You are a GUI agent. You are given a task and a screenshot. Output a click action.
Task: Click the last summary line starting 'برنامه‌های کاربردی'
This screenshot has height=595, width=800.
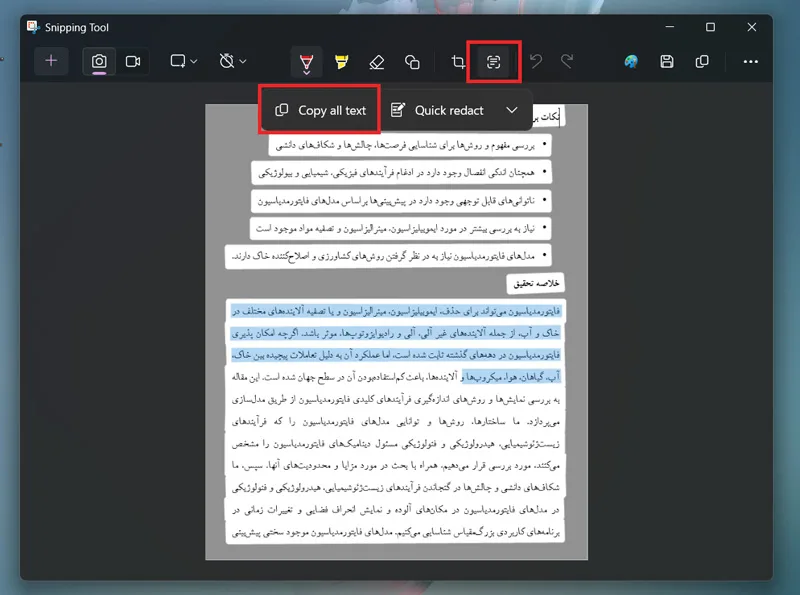coord(396,532)
